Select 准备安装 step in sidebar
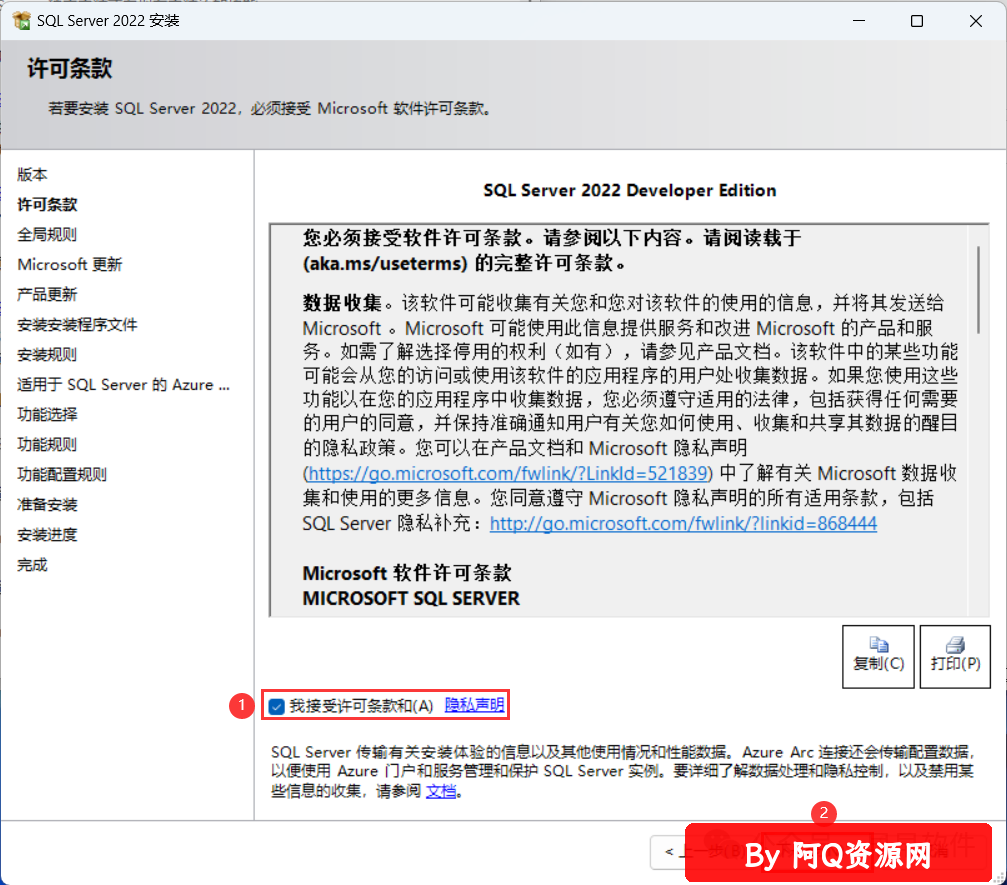This screenshot has height=885, width=1007. (x=47, y=505)
